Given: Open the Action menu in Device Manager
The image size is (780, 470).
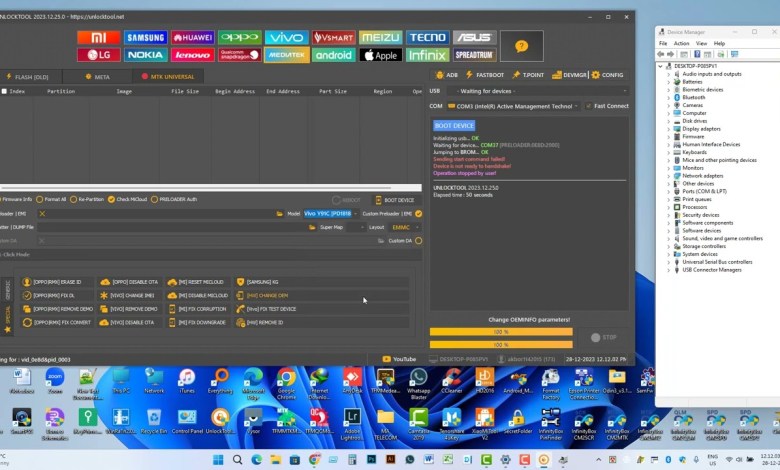Looking at the screenshot, I should tap(682, 43).
